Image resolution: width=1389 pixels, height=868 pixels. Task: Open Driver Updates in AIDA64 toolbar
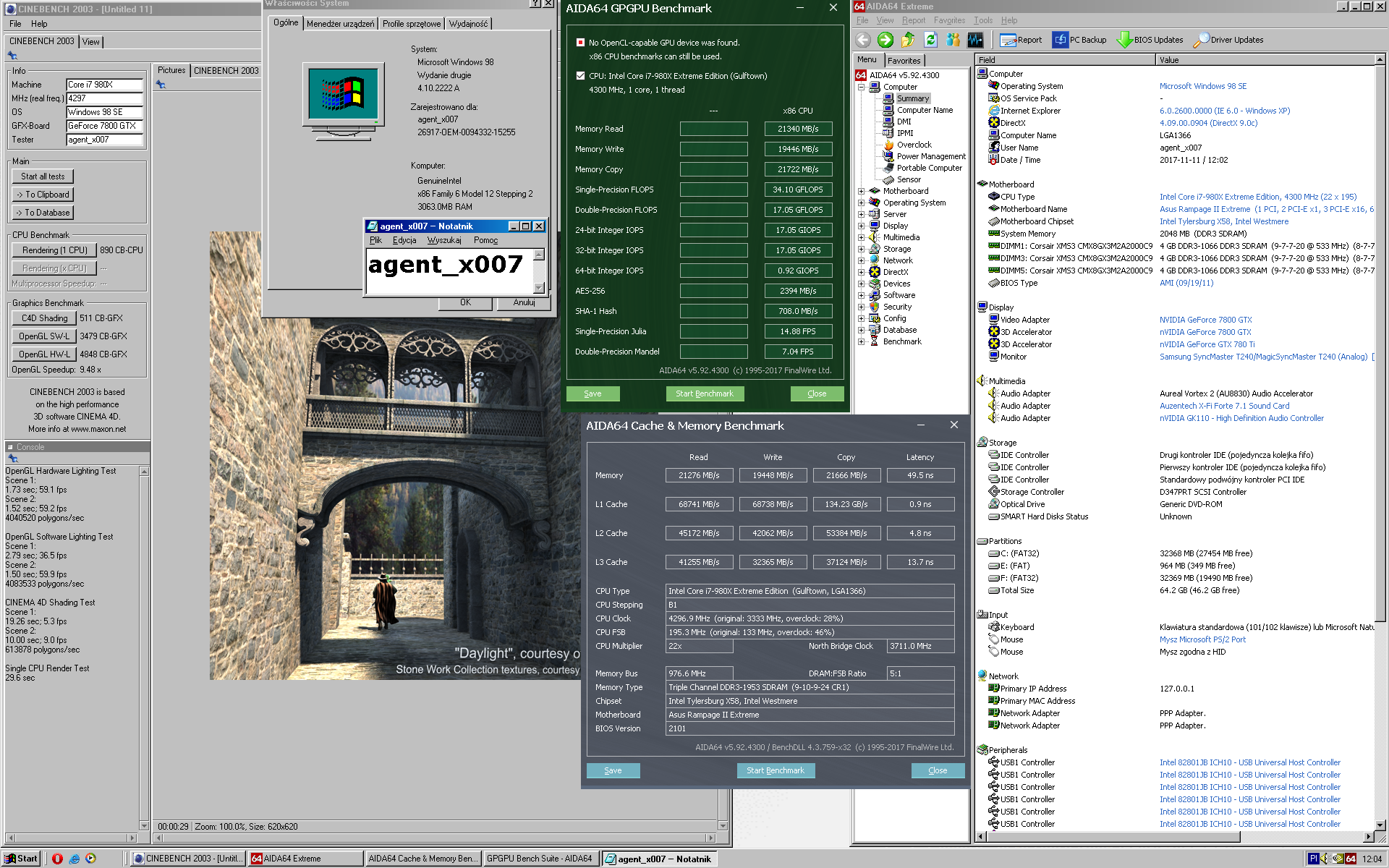[x=1228, y=40]
